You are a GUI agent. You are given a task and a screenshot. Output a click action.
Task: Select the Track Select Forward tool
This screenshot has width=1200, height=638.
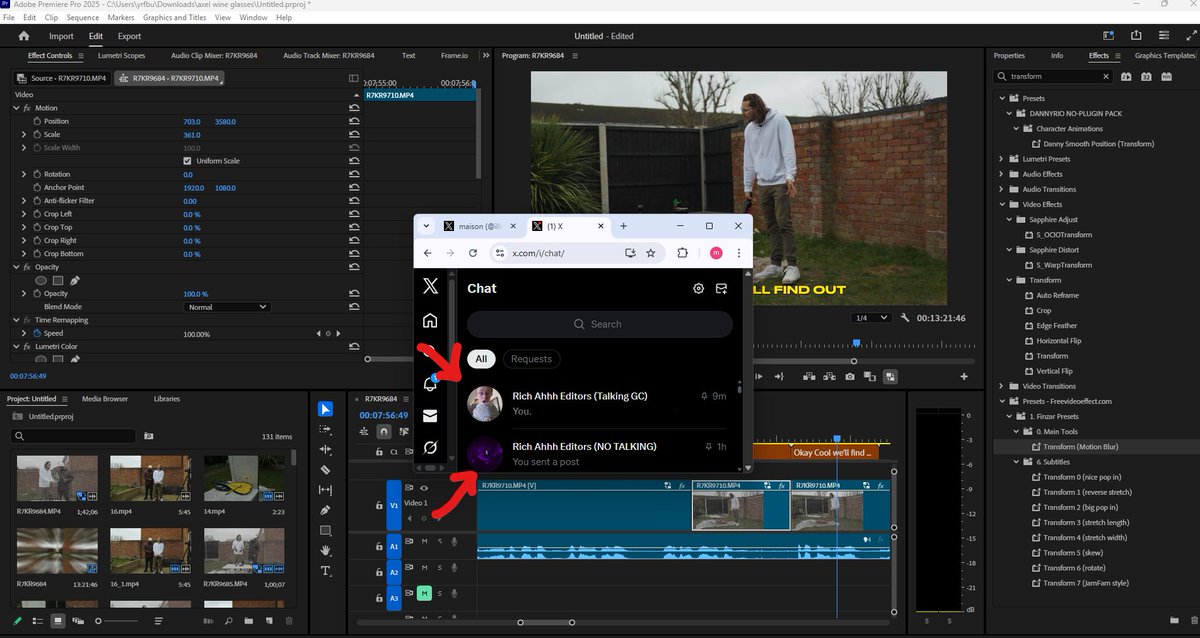pyautogui.click(x=325, y=429)
